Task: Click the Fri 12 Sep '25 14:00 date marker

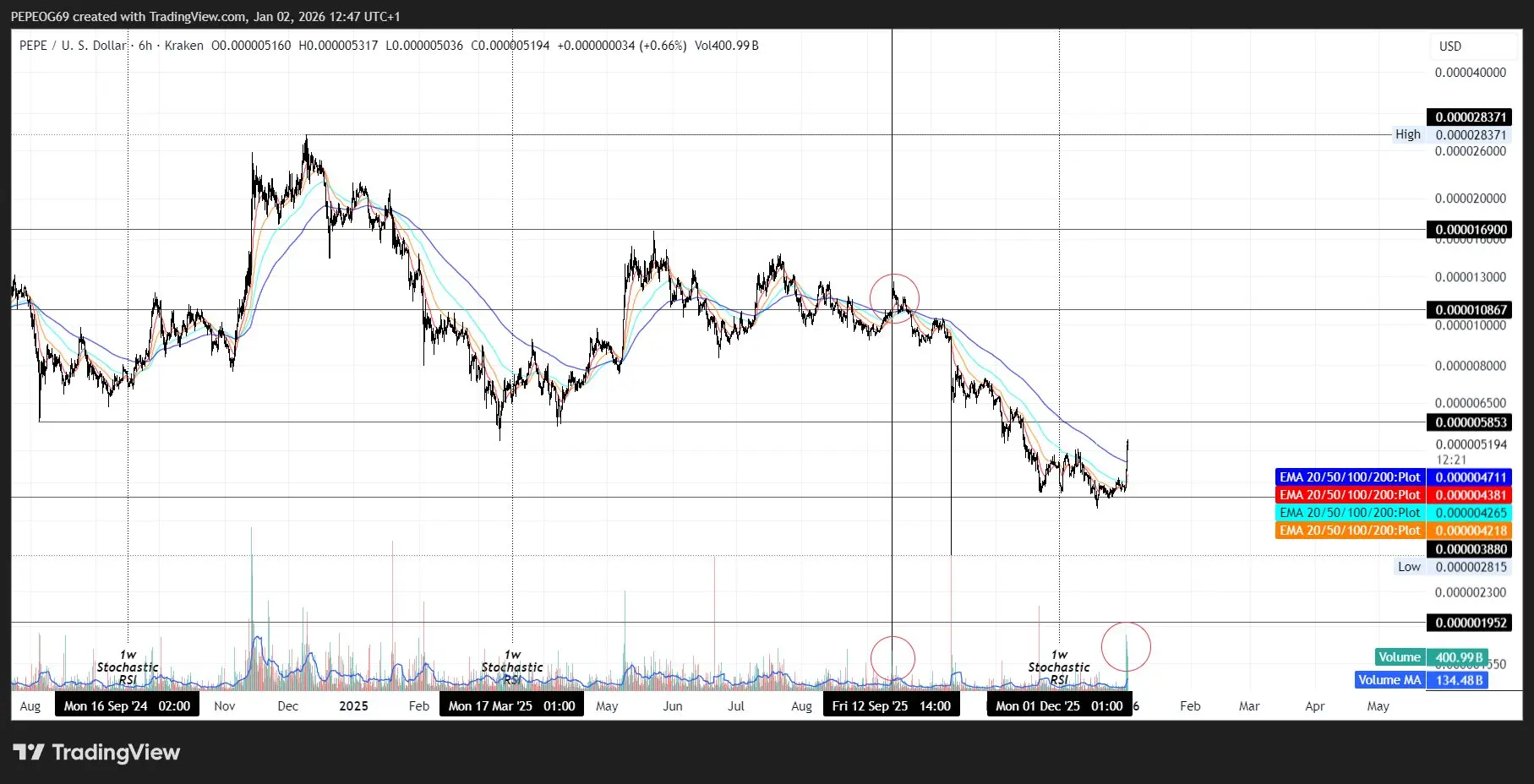Action: (x=892, y=705)
